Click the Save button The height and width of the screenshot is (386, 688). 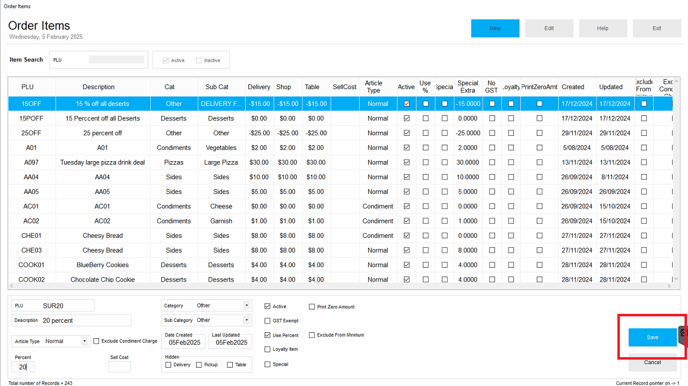pyautogui.click(x=652, y=337)
